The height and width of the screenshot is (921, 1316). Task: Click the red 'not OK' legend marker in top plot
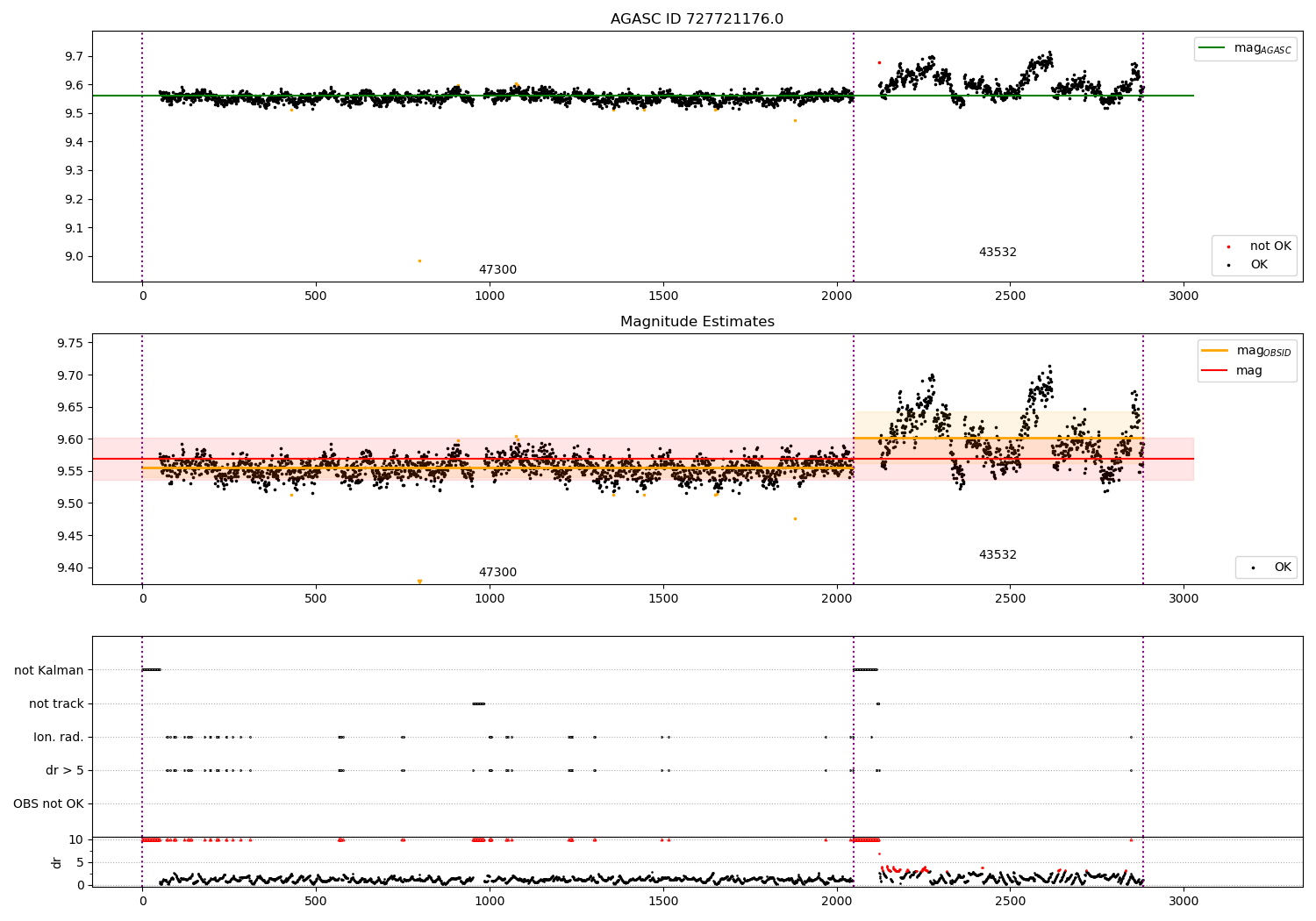[x=1228, y=246]
